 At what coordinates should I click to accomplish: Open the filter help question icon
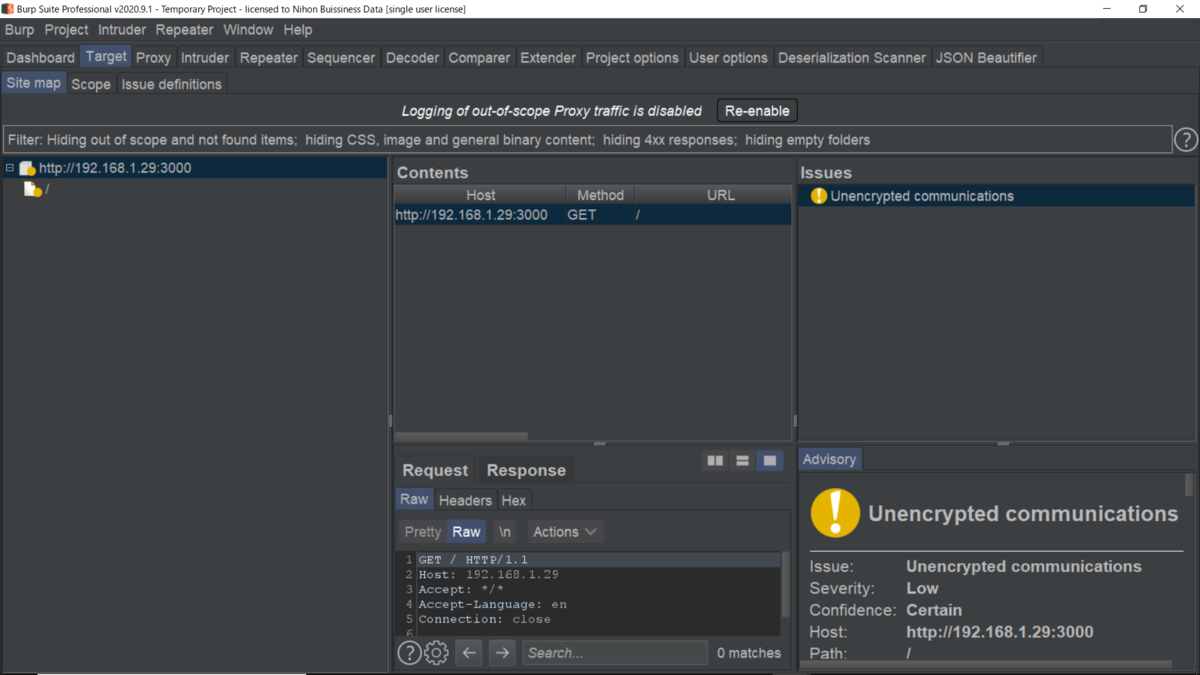click(x=1185, y=140)
